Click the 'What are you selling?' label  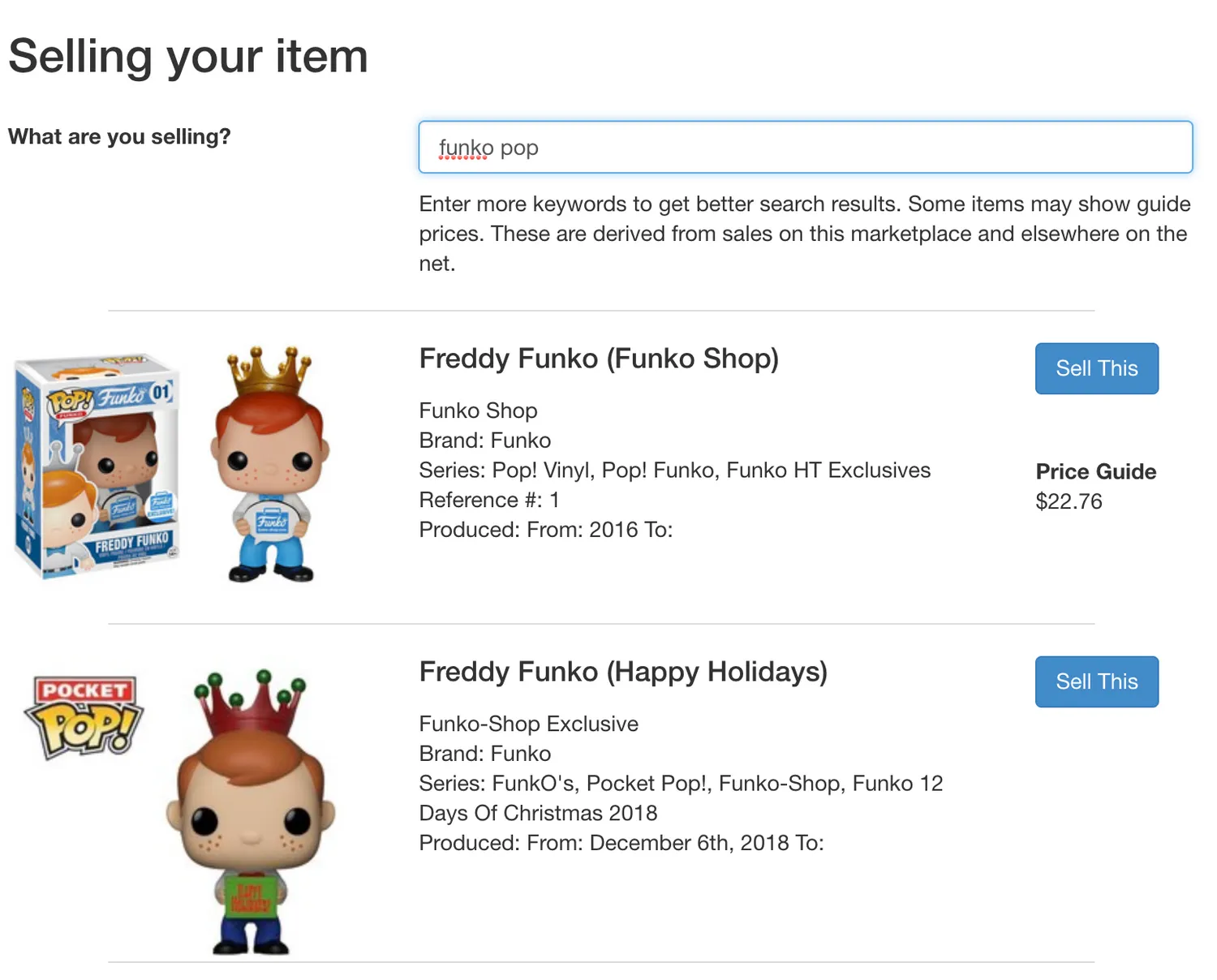tap(119, 136)
